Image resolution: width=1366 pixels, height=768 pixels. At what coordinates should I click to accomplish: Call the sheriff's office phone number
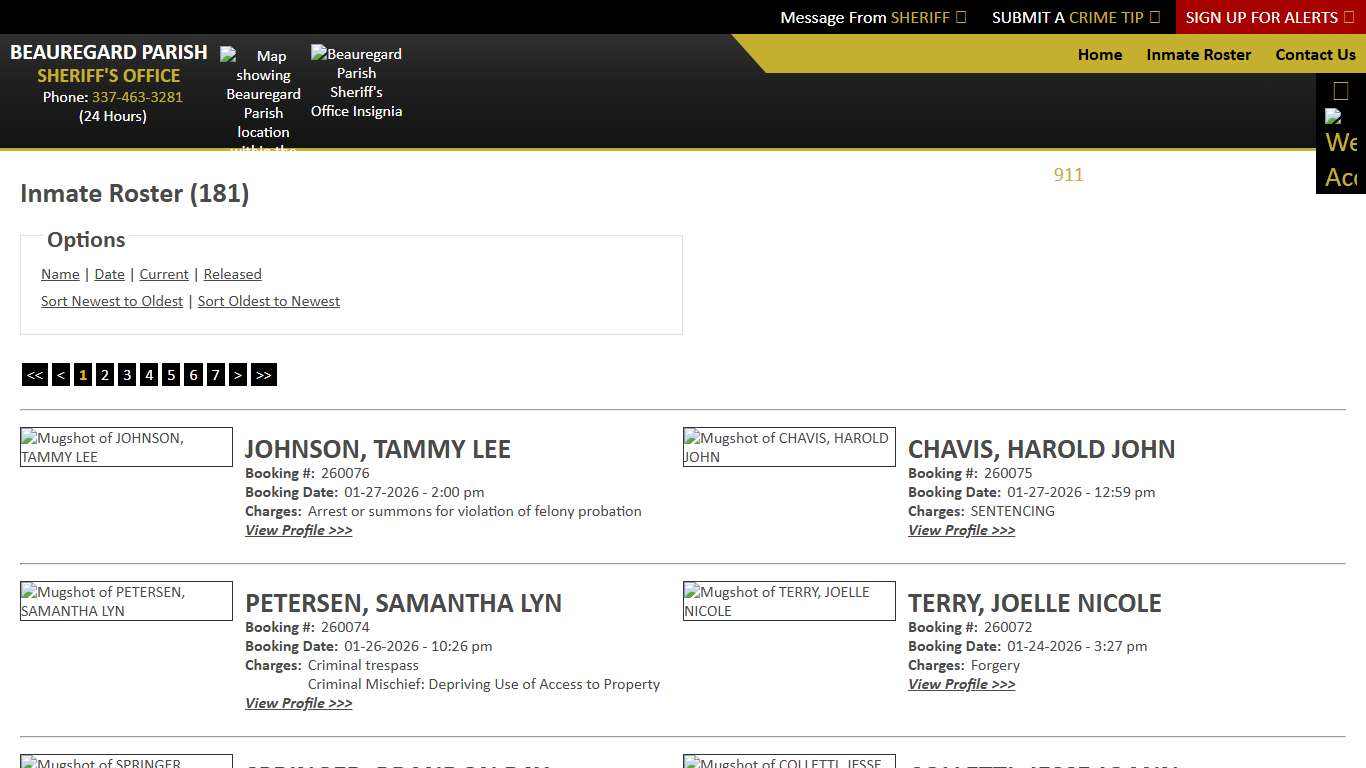pyautogui.click(x=137, y=97)
